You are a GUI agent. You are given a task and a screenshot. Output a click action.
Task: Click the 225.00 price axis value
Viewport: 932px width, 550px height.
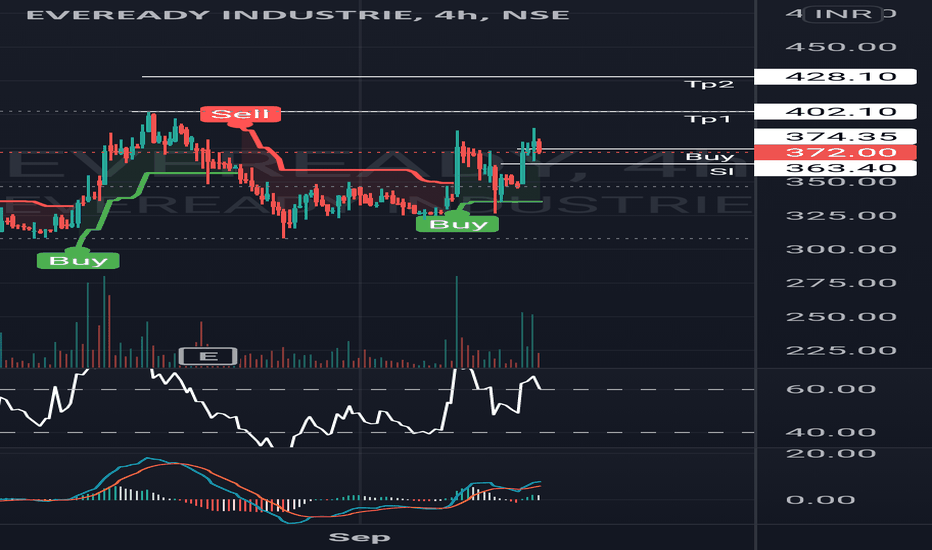click(x=841, y=350)
